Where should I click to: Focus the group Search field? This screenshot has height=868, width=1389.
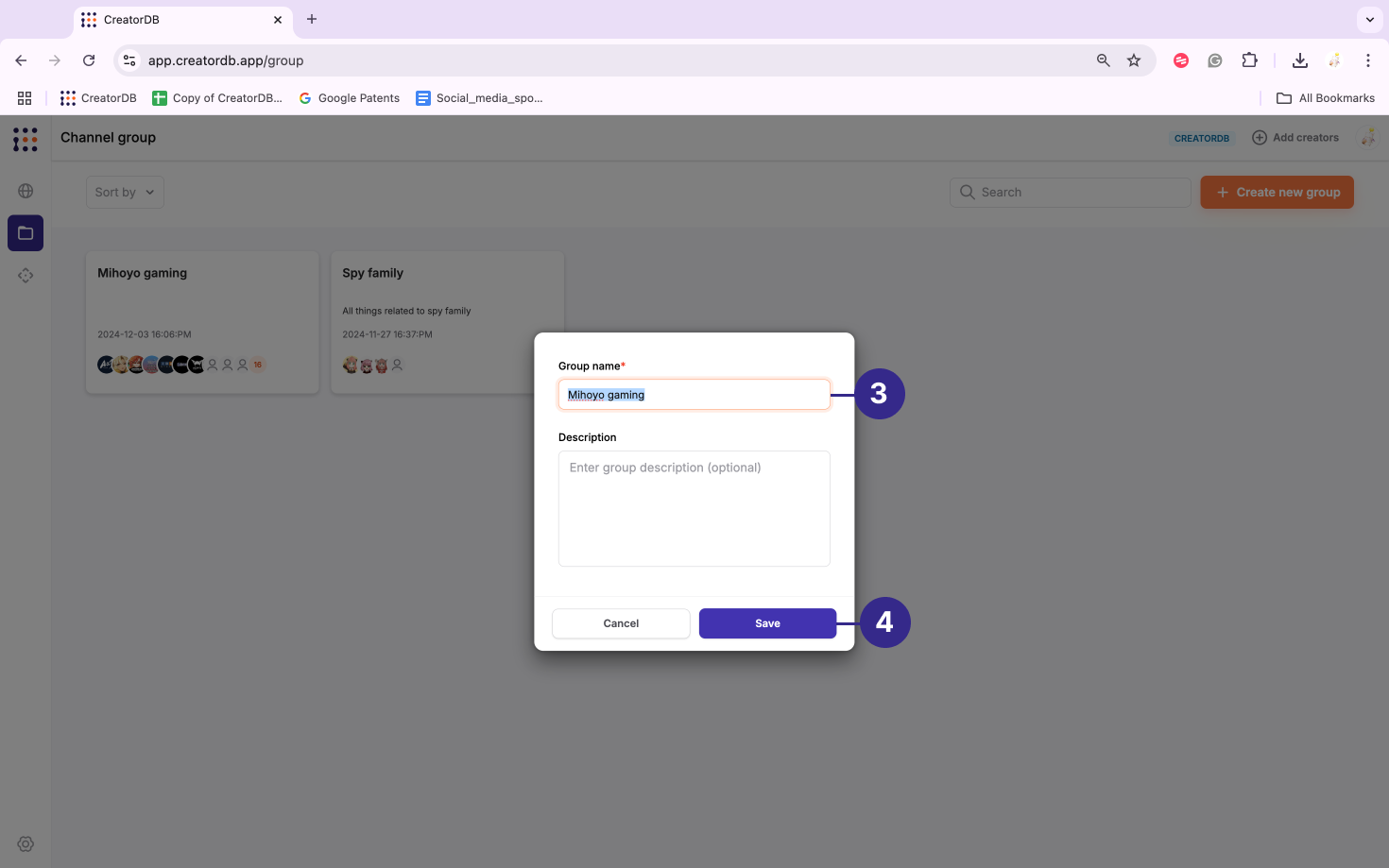(x=1071, y=192)
